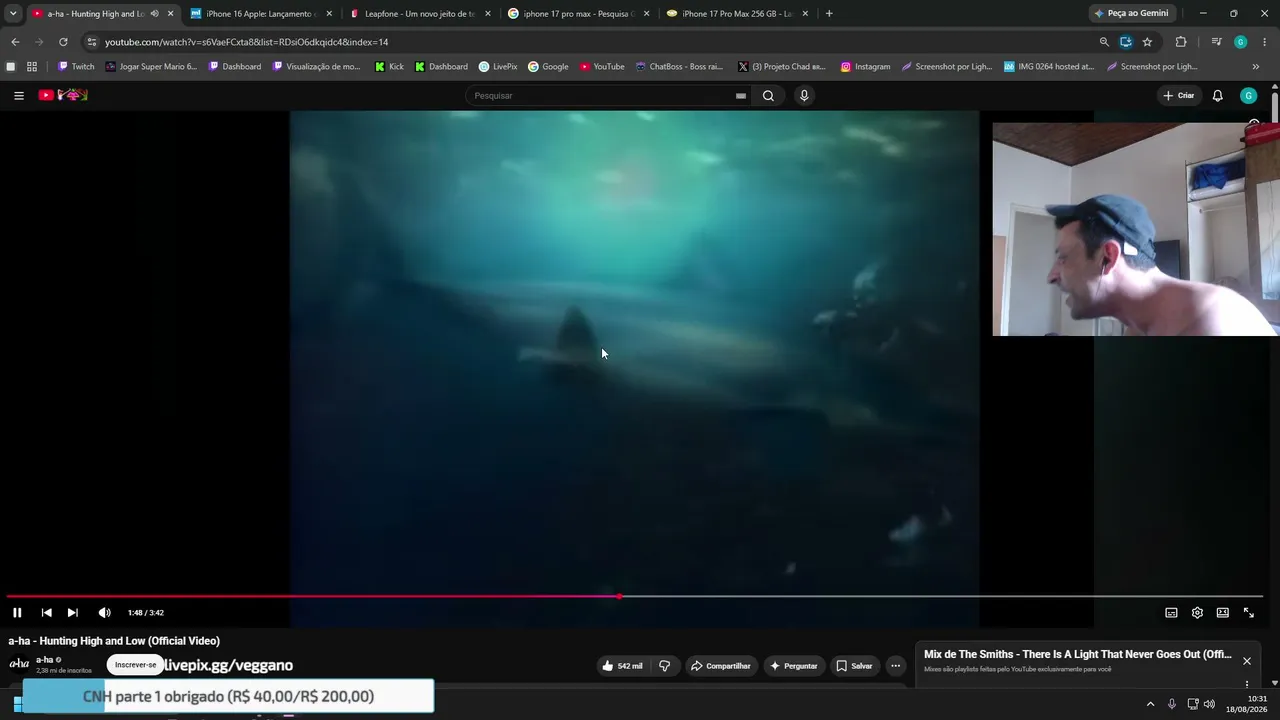Click the Peça ao Gemini button
This screenshot has height=720, width=1280.
[x=1131, y=14]
